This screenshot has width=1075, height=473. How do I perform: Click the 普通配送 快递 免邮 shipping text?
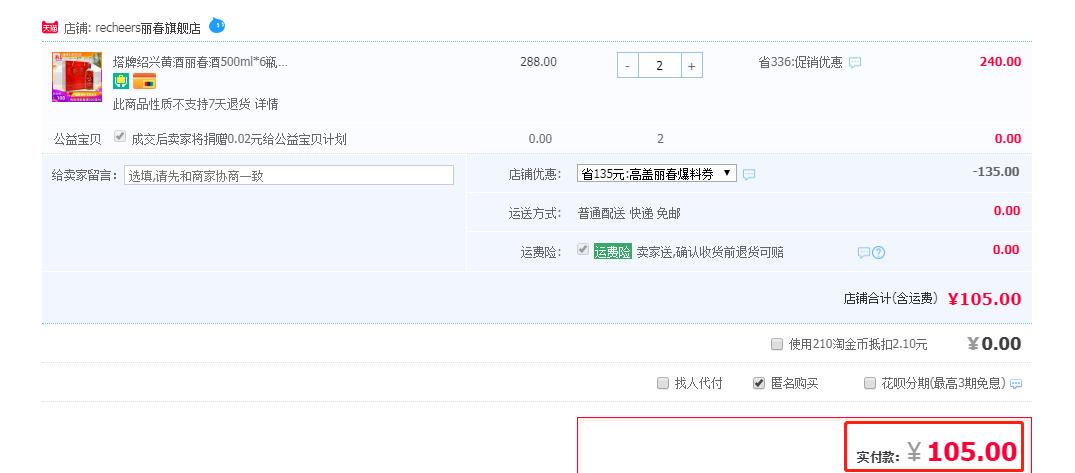[x=629, y=213]
